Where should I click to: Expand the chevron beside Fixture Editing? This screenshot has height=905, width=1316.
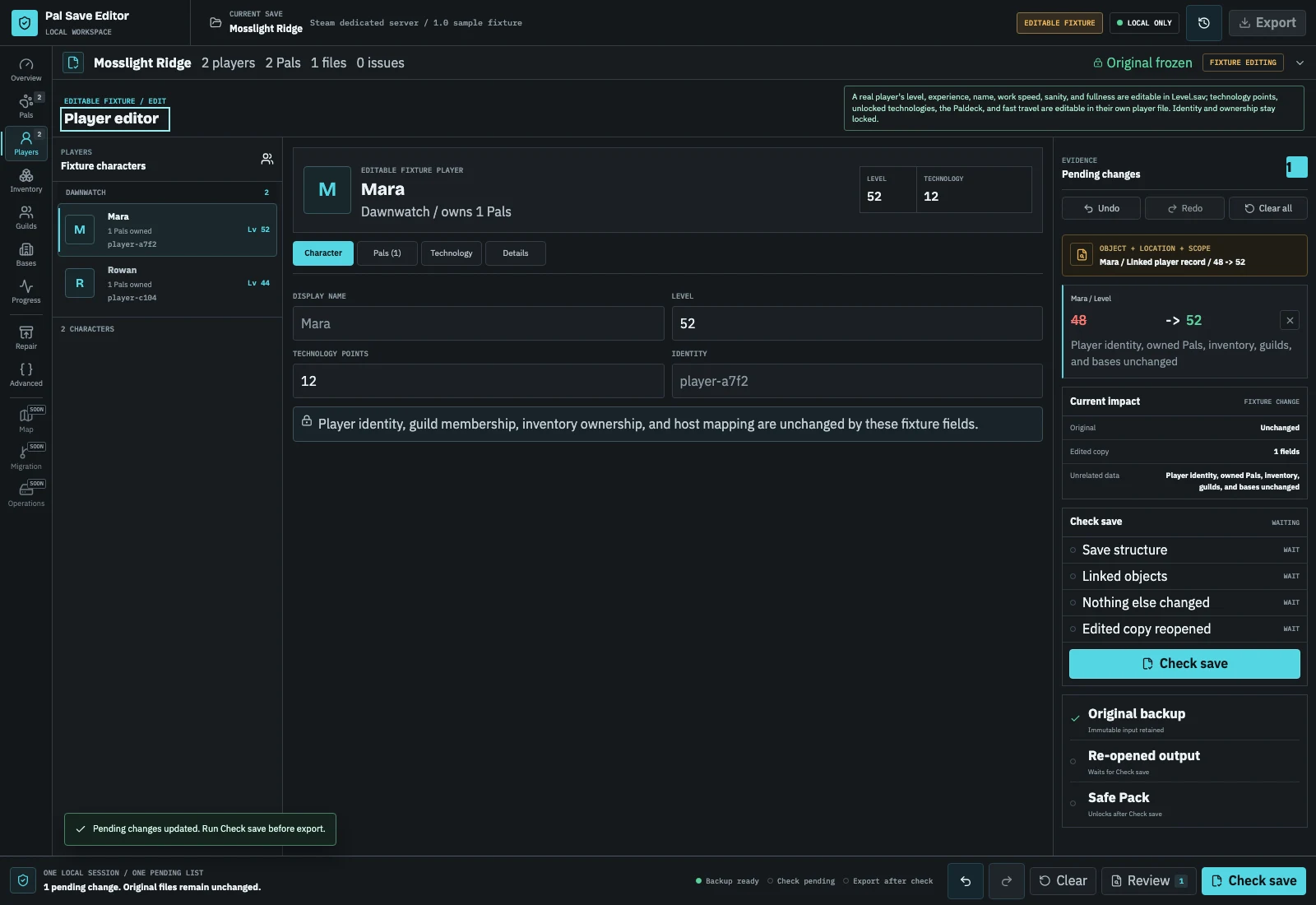click(x=1300, y=63)
